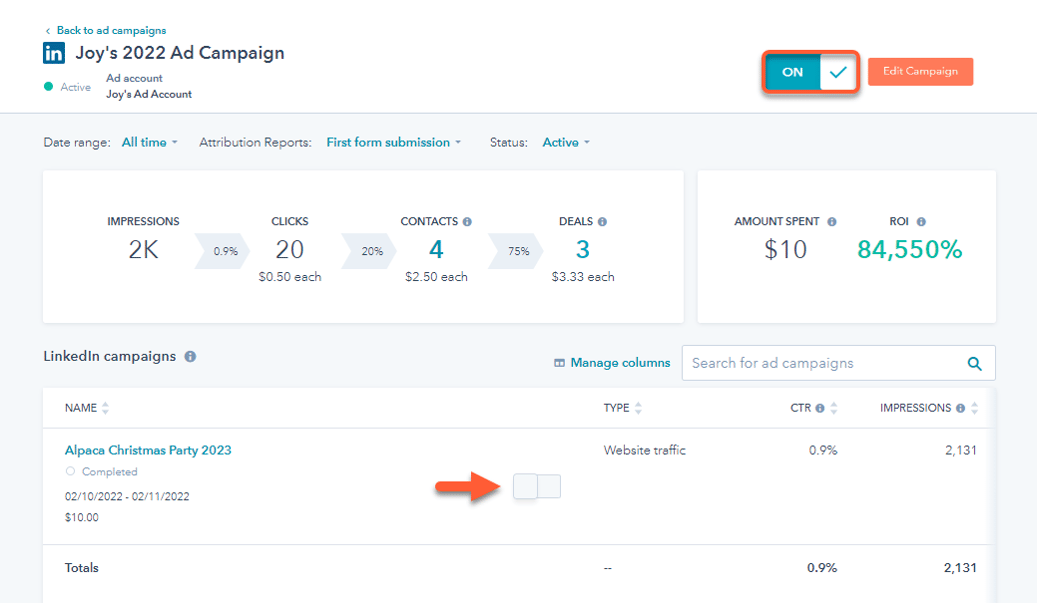
Task: Open the Attribution Reports dropdown
Action: click(x=393, y=143)
